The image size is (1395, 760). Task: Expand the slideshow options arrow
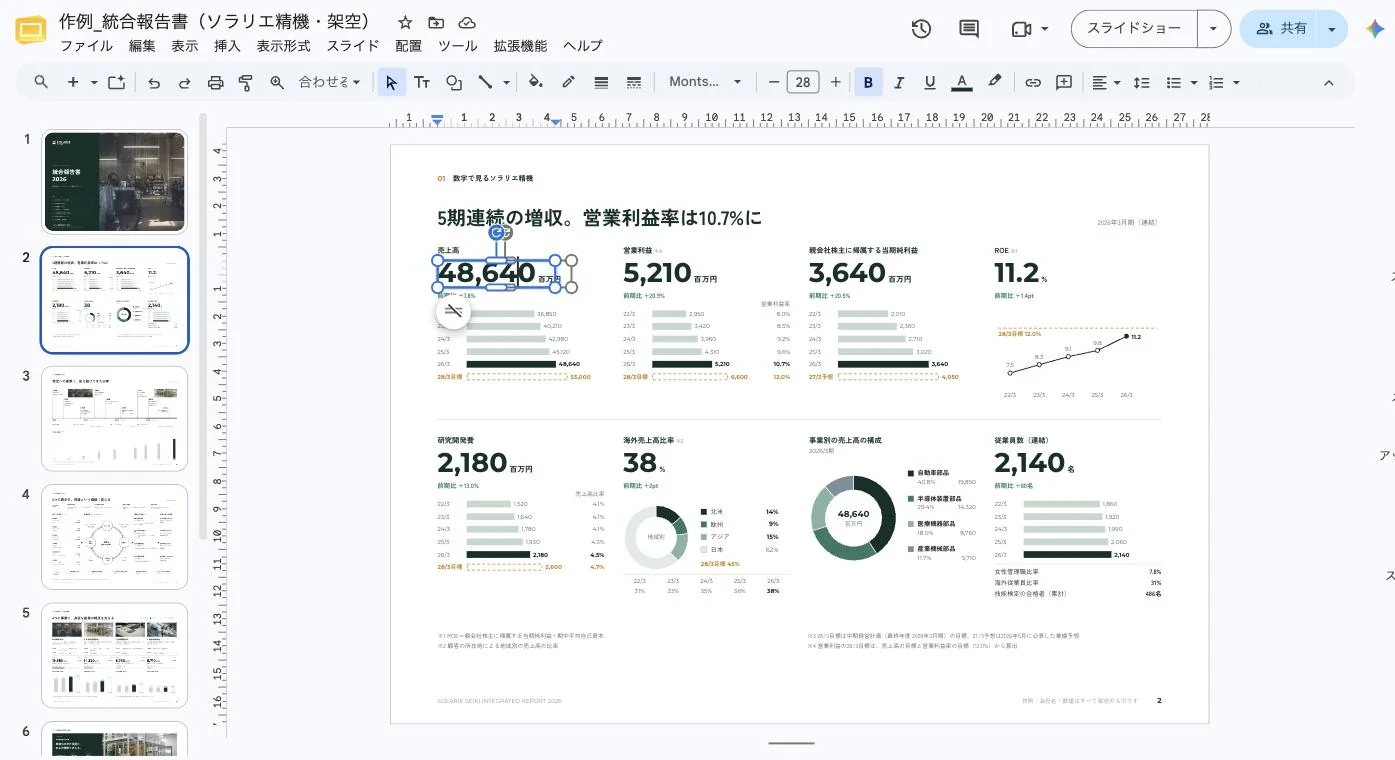[x=1213, y=29]
